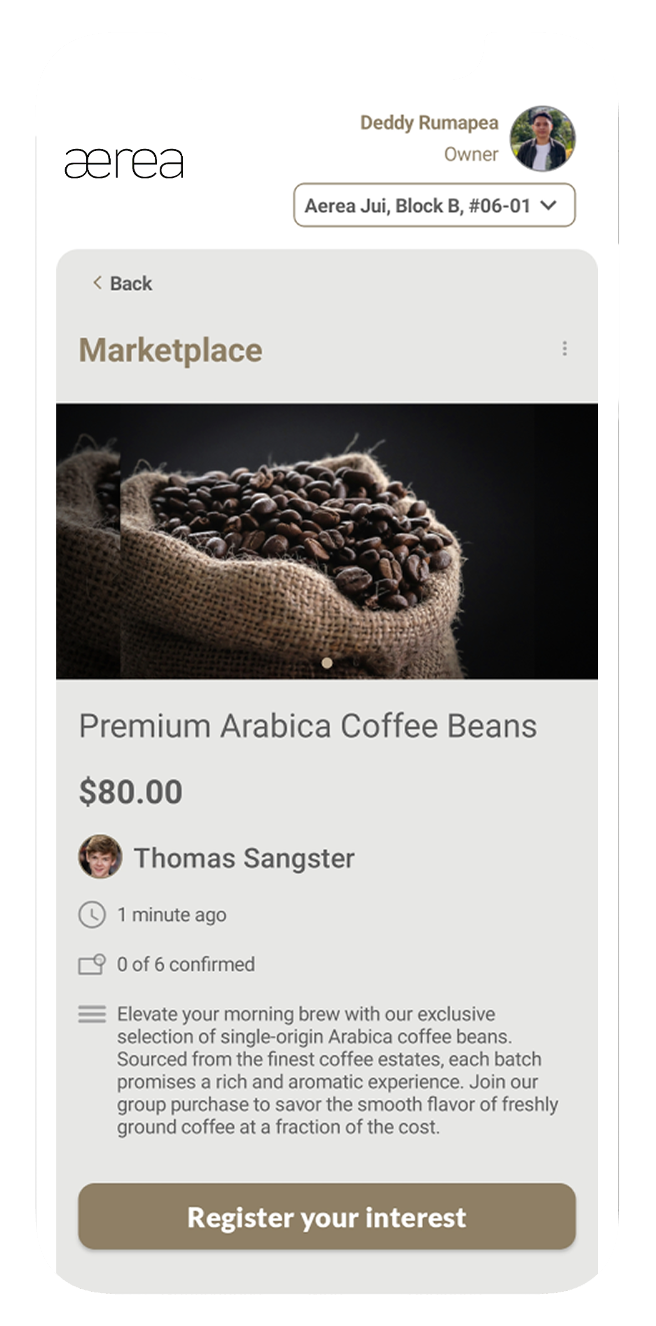
Task: Click the description lines icon
Action: click(x=91, y=1014)
